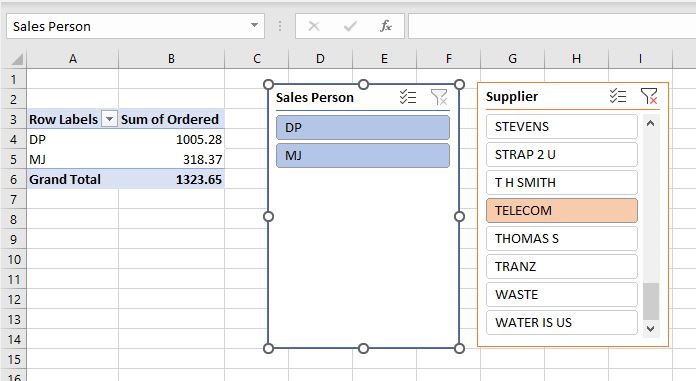Clear filter on Sales Person slicer
Screen dimensions: 696x381
tap(439, 97)
